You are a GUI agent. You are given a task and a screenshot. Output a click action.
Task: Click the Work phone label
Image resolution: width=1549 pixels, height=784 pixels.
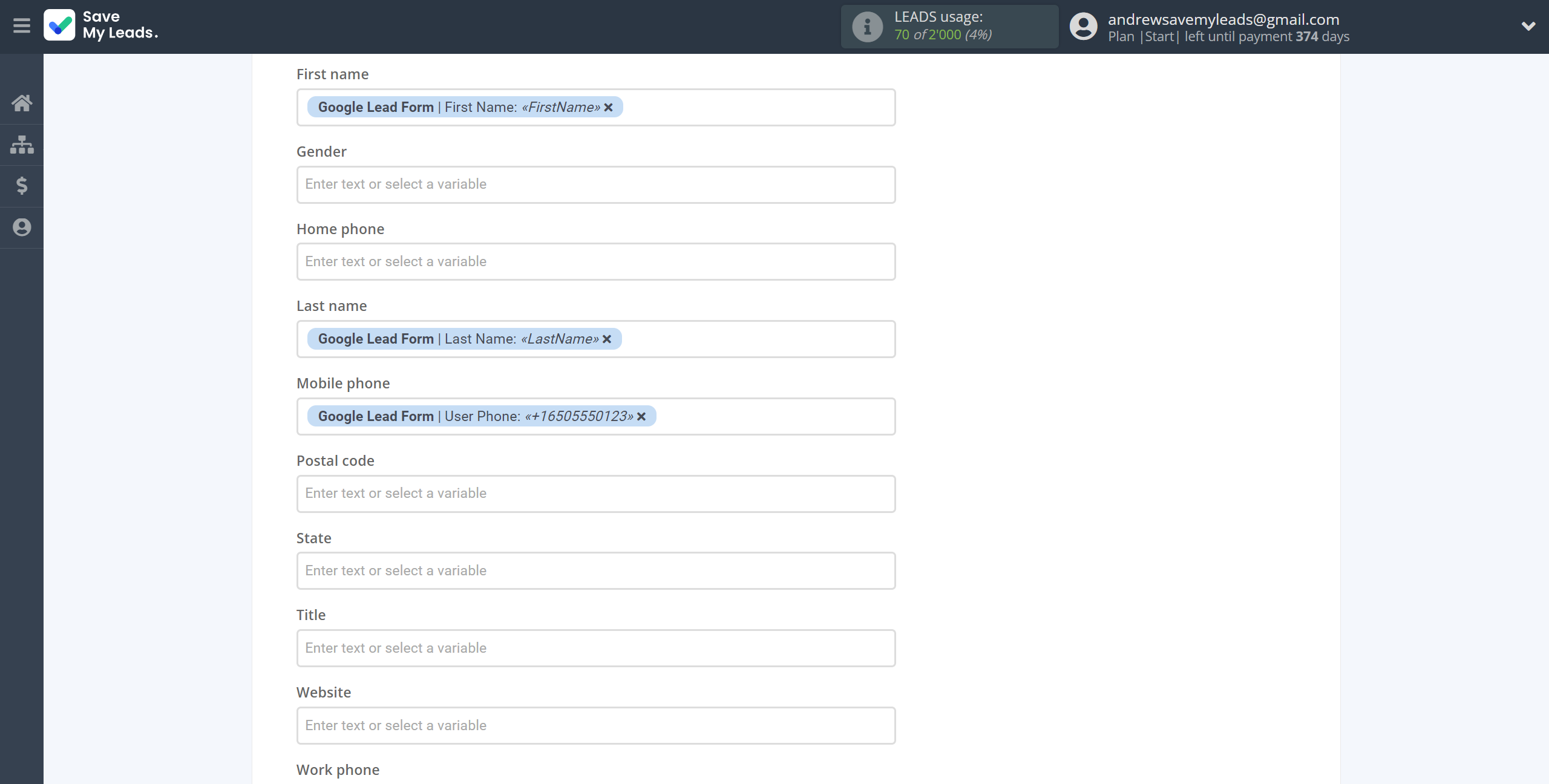(x=338, y=770)
